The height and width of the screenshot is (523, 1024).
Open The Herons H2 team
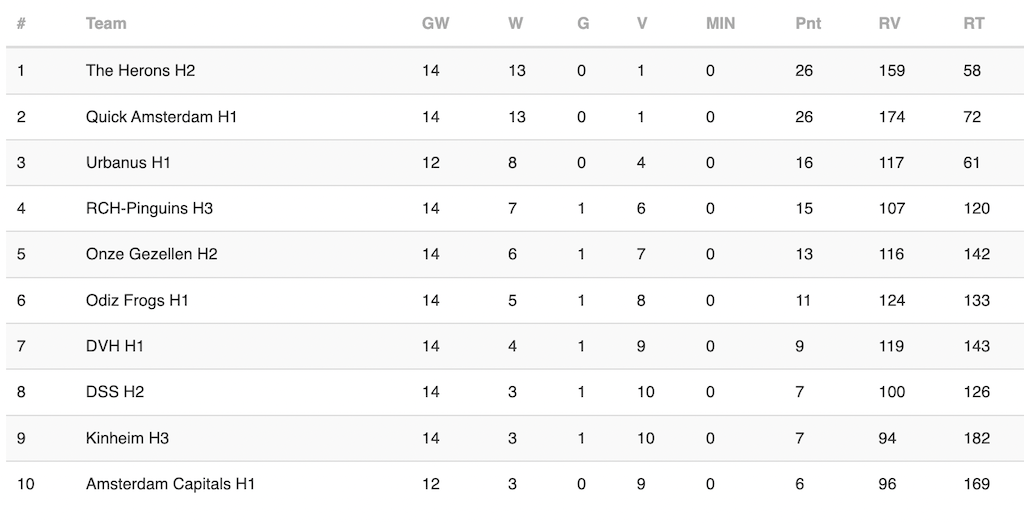pyautogui.click(x=140, y=71)
